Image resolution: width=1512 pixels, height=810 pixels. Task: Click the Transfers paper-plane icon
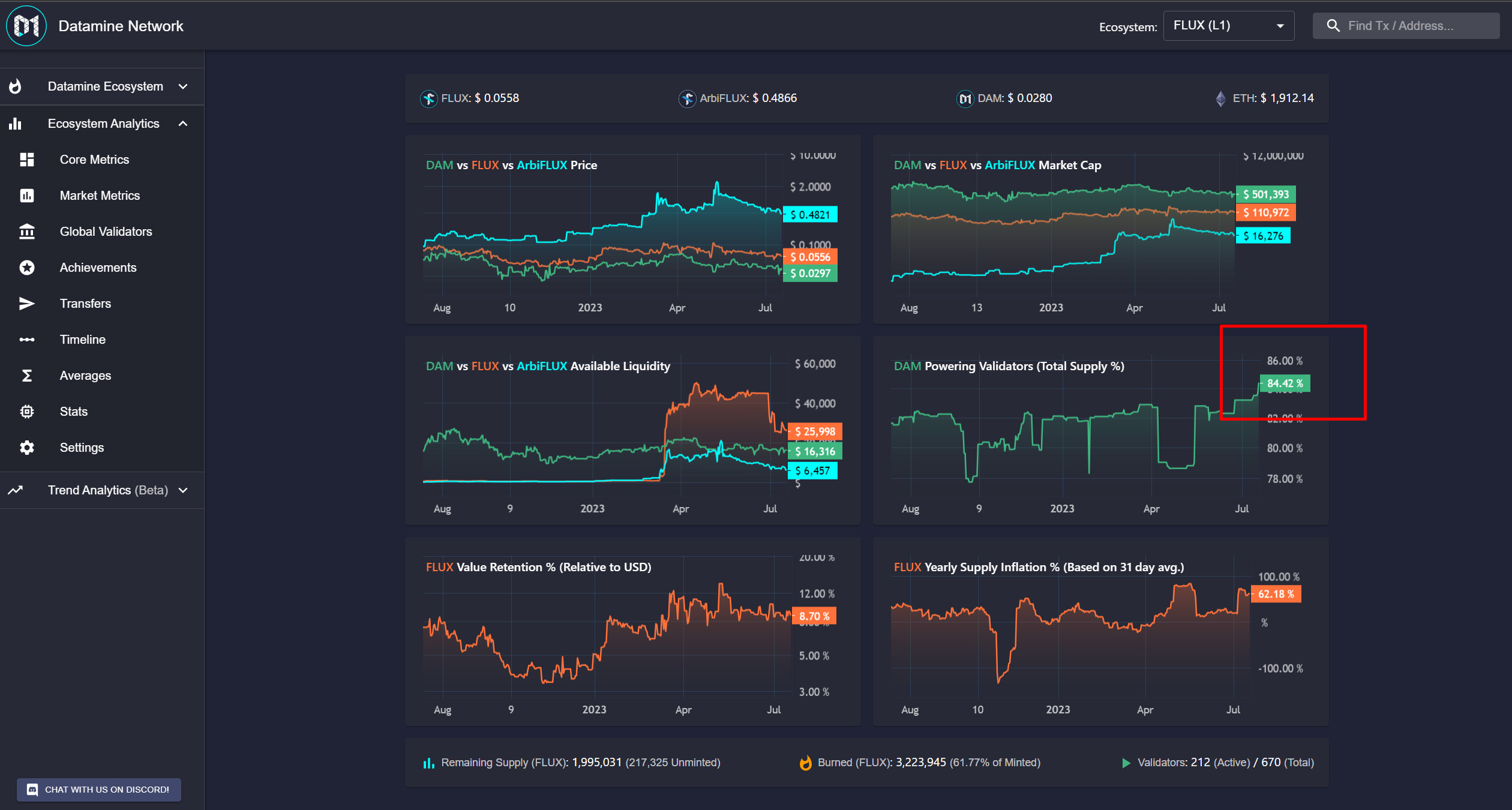click(x=27, y=304)
